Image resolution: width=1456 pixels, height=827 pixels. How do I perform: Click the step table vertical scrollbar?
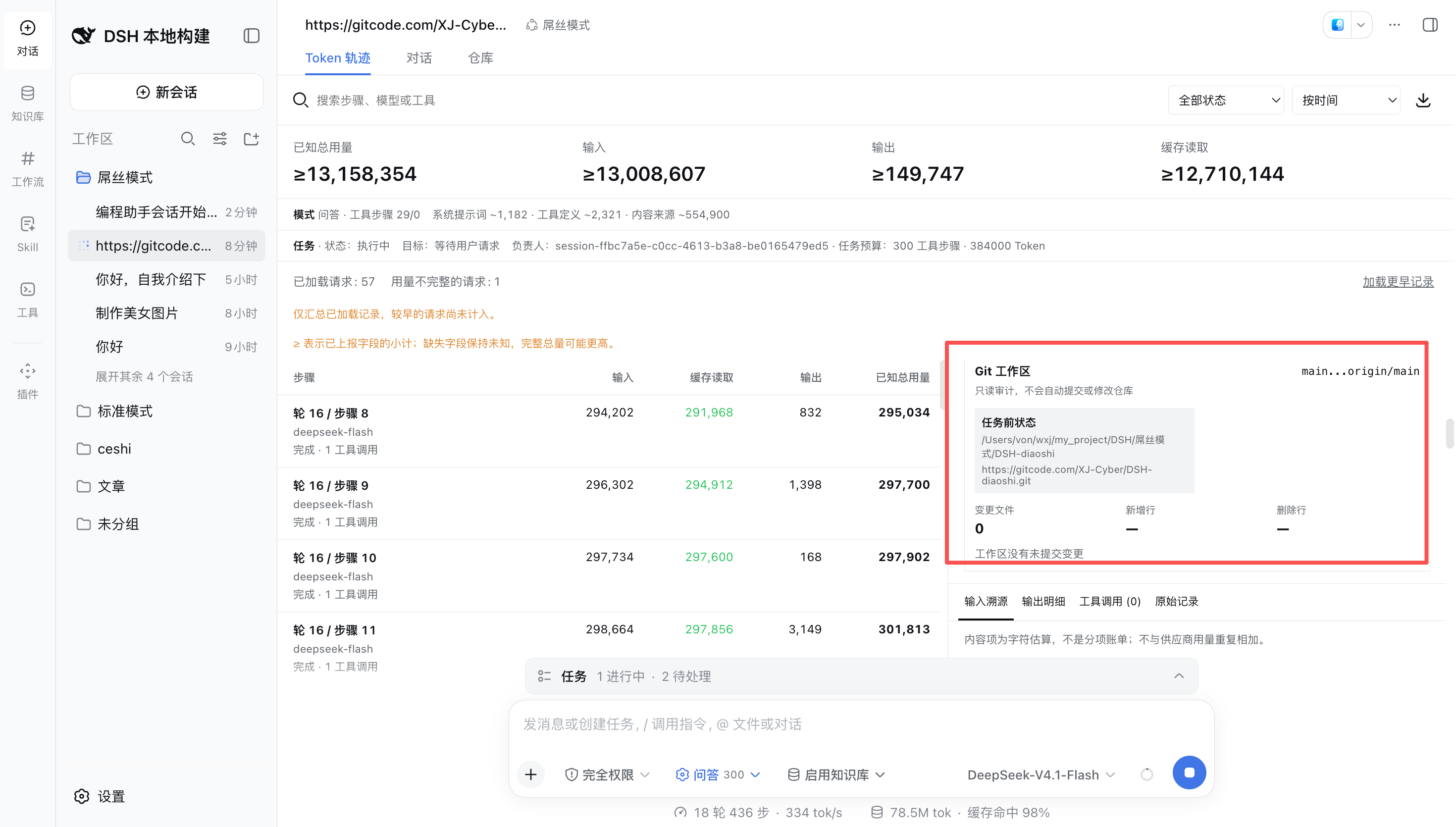pos(942,385)
